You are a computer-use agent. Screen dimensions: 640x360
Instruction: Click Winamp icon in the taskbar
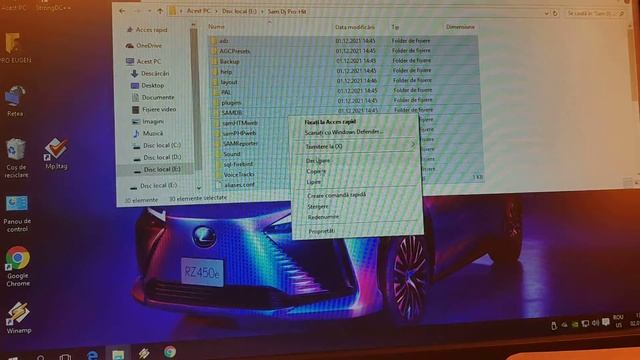(144, 353)
